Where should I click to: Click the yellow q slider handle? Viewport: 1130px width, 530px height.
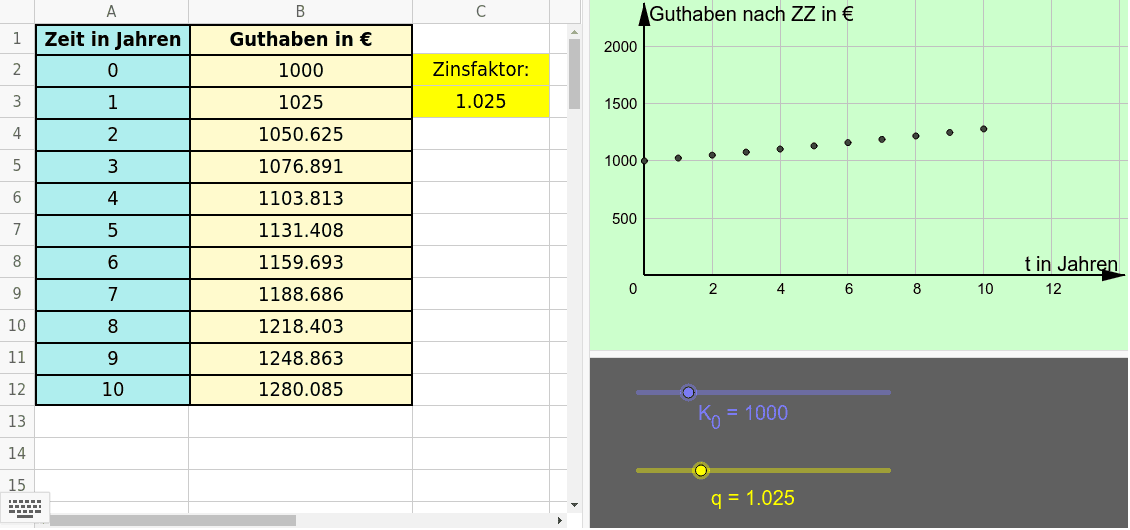click(x=700, y=471)
